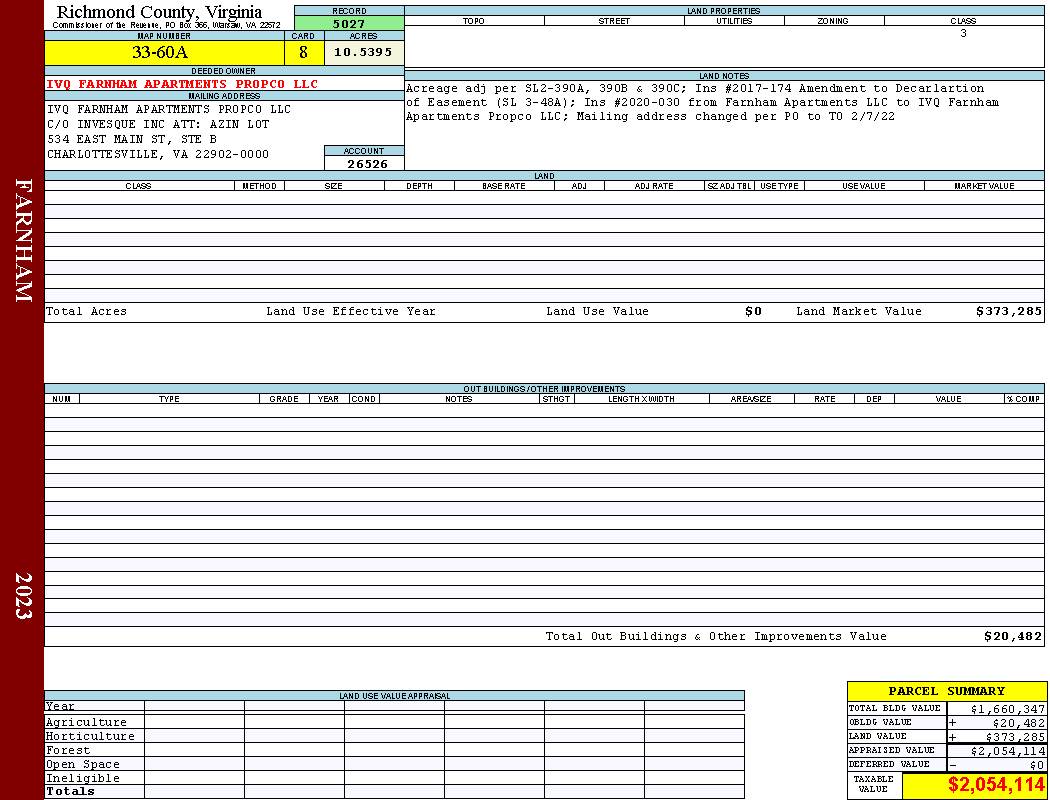Screen dimensions: 1050x800
Task: Click the Totals row label
Action: click(70, 792)
